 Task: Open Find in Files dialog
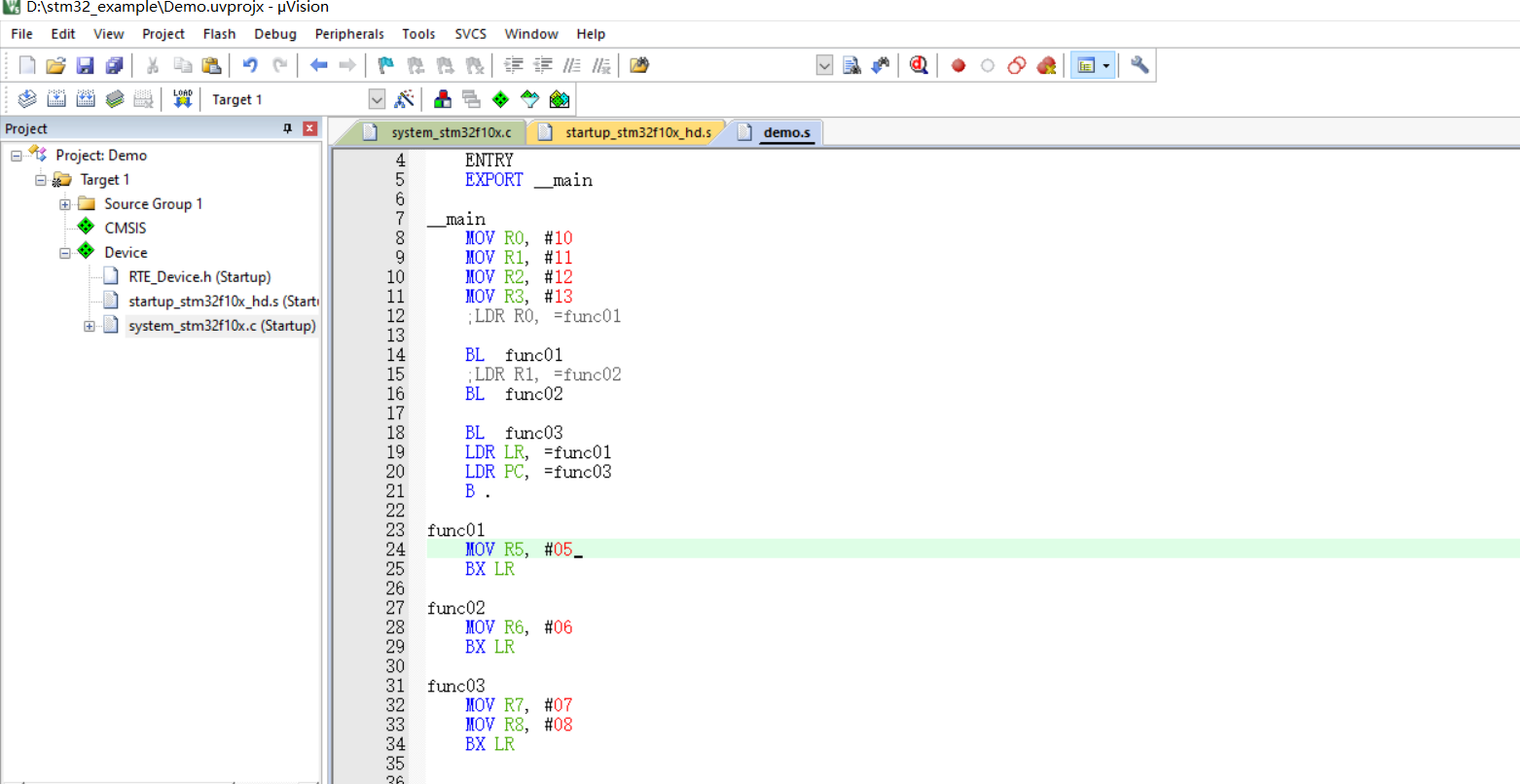click(x=639, y=65)
